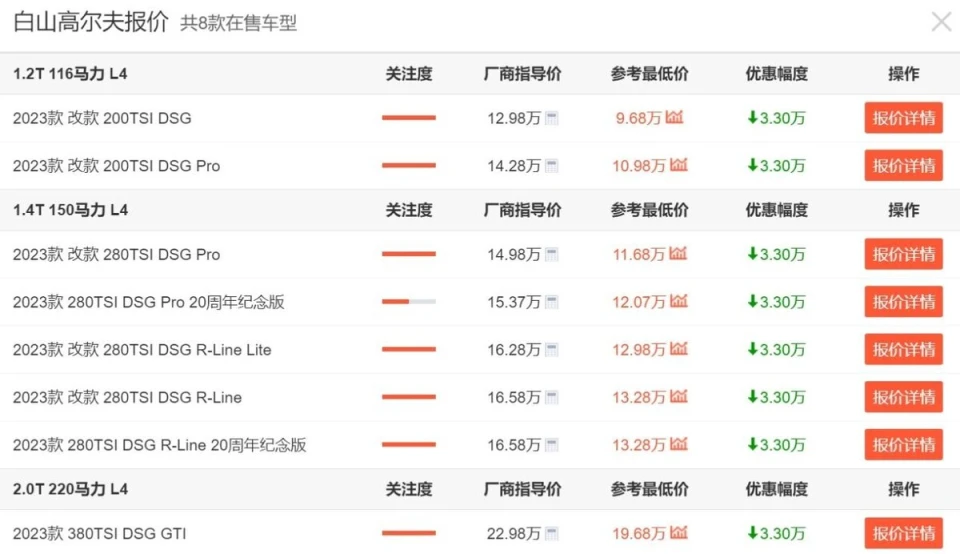960x554 pixels.
Task: Click 3.30万 discount for 380TSI DSG GTI
Action: [x=776, y=533]
